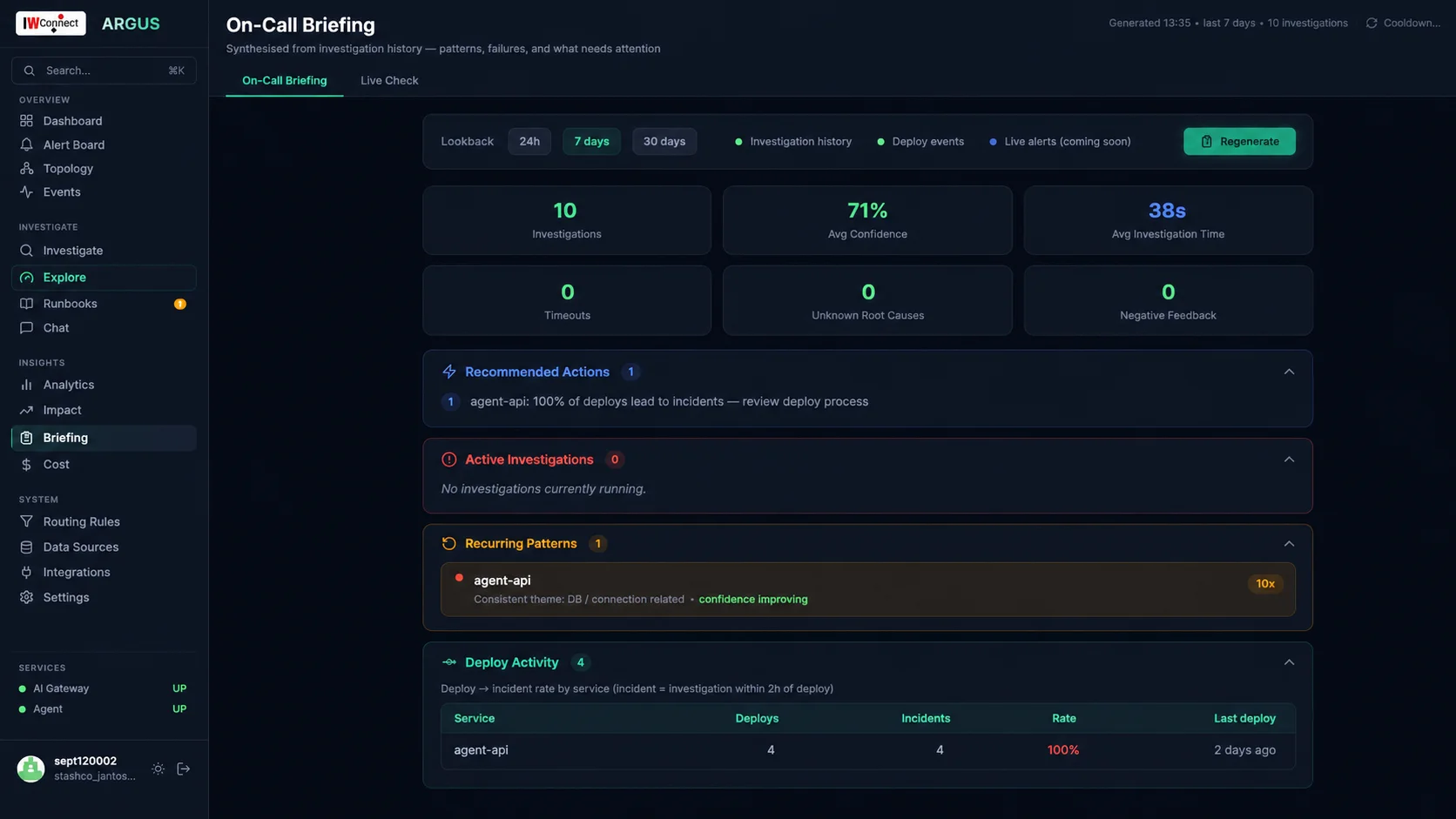Click the Live alerts (coming soon) legend
This screenshot has width=1456, height=819.
tap(1060, 142)
